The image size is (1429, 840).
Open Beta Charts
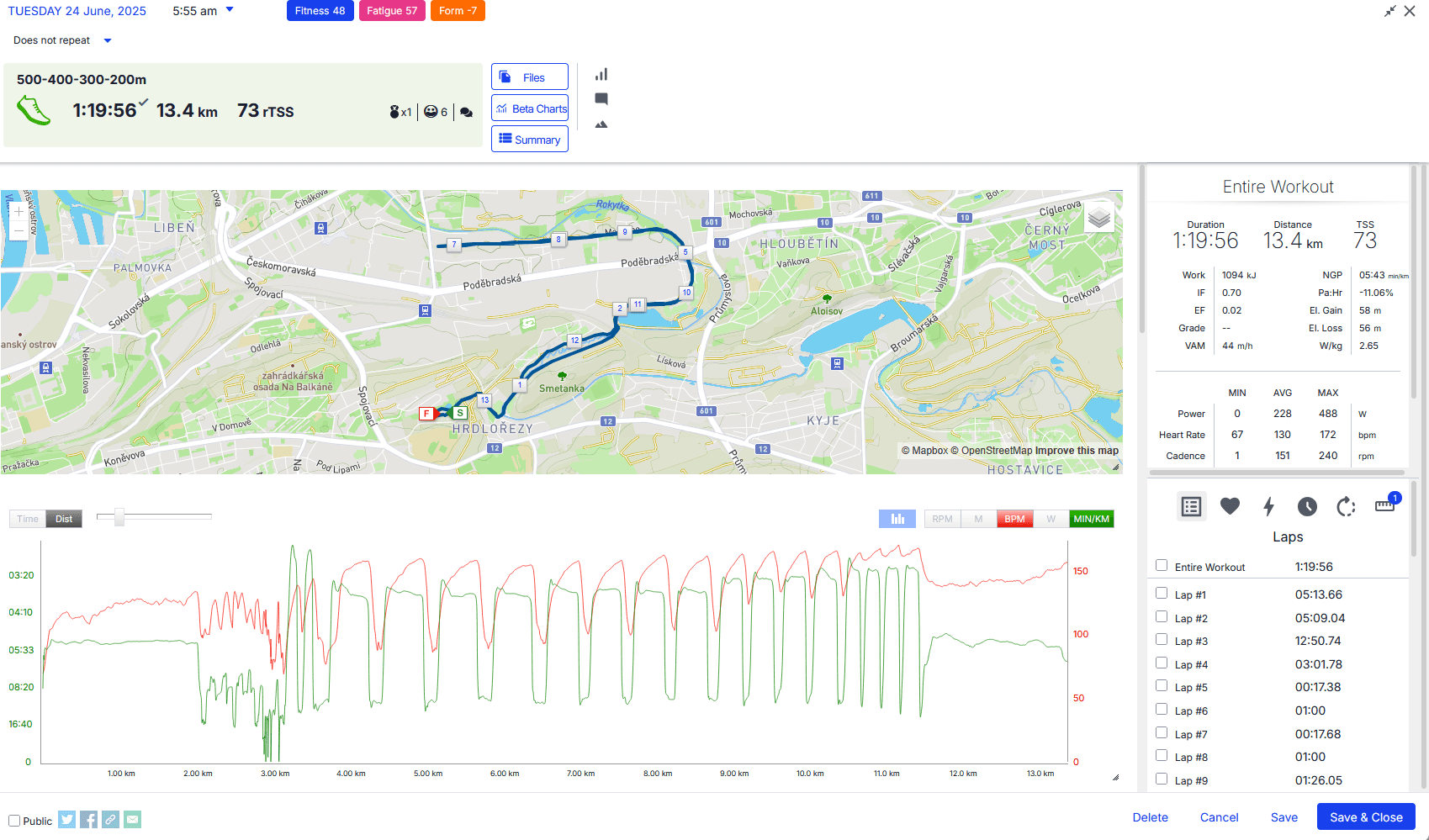coord(530,108)
